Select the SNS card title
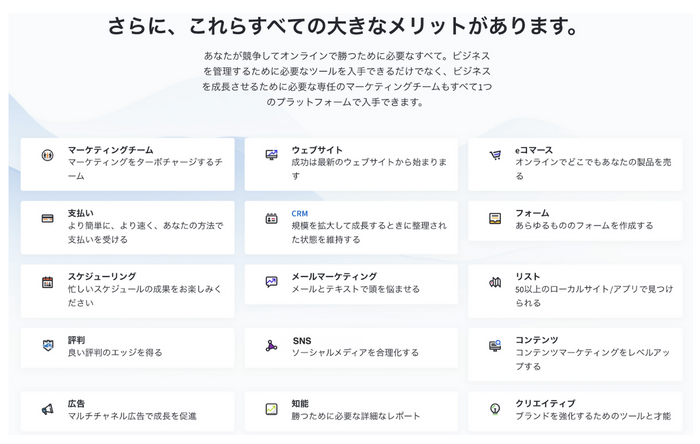Viewport: 700px width, 444px height. pos(302,341)
